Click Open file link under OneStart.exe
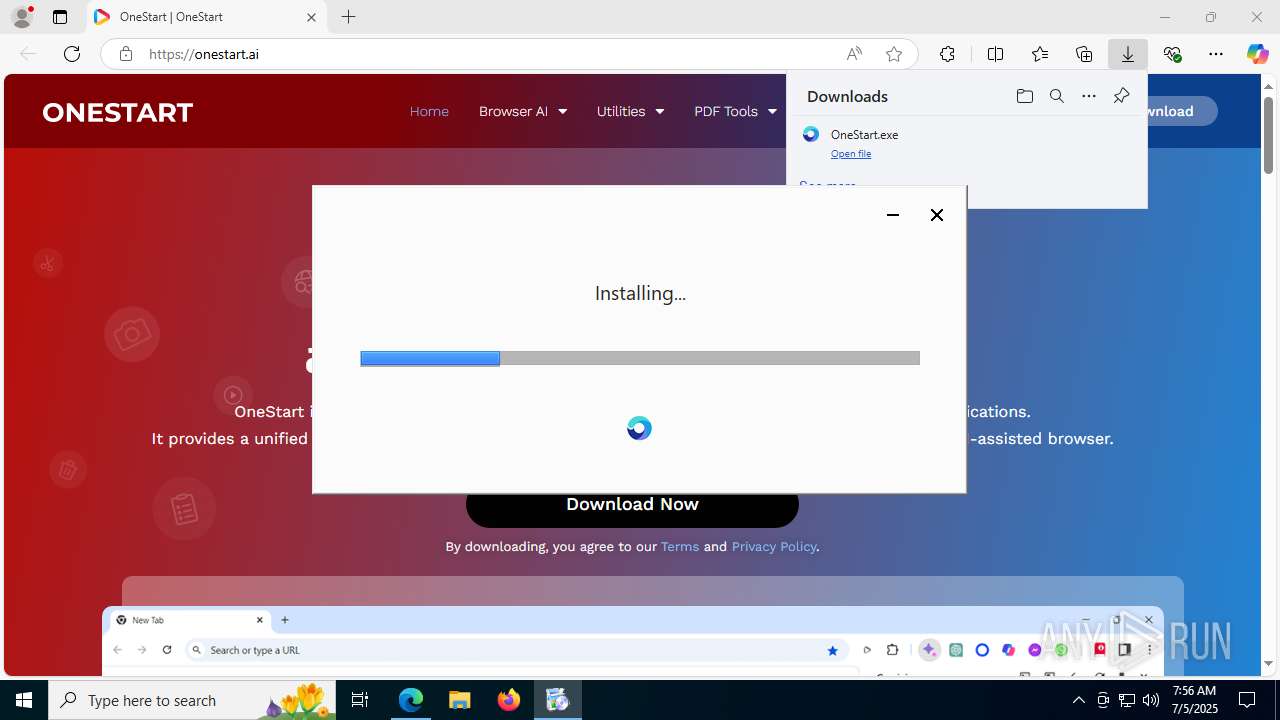The width and height of the screenshot is (1280, 720). pyautogui.click(x=851, y=154)
